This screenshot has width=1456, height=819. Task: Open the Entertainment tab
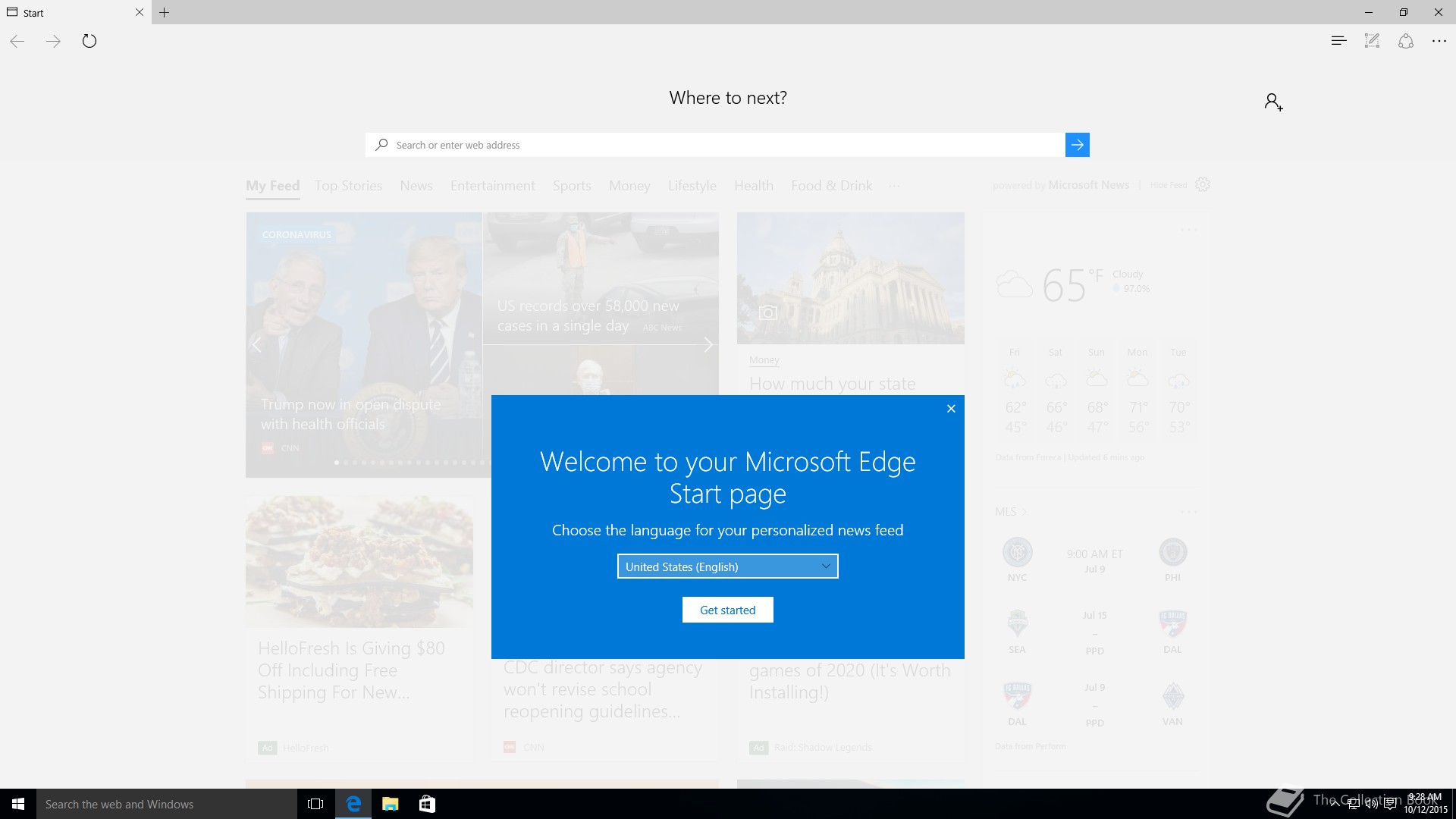coord(493,186)
